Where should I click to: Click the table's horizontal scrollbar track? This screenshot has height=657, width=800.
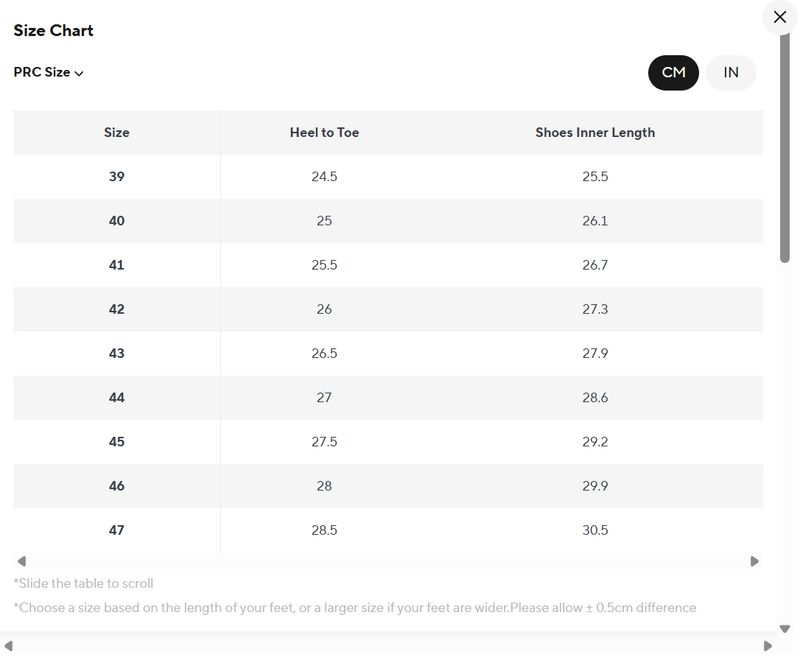click(388, 561)
